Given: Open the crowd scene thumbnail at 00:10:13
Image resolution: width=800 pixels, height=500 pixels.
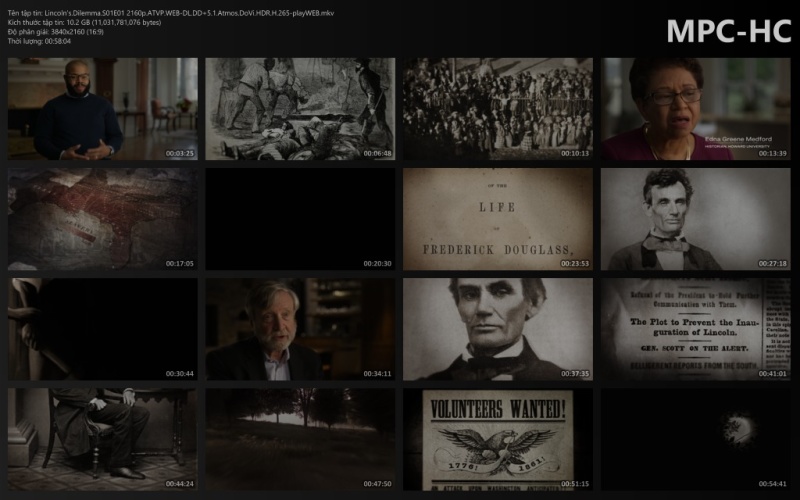Looking at the screenshot, I should (498, 109).
